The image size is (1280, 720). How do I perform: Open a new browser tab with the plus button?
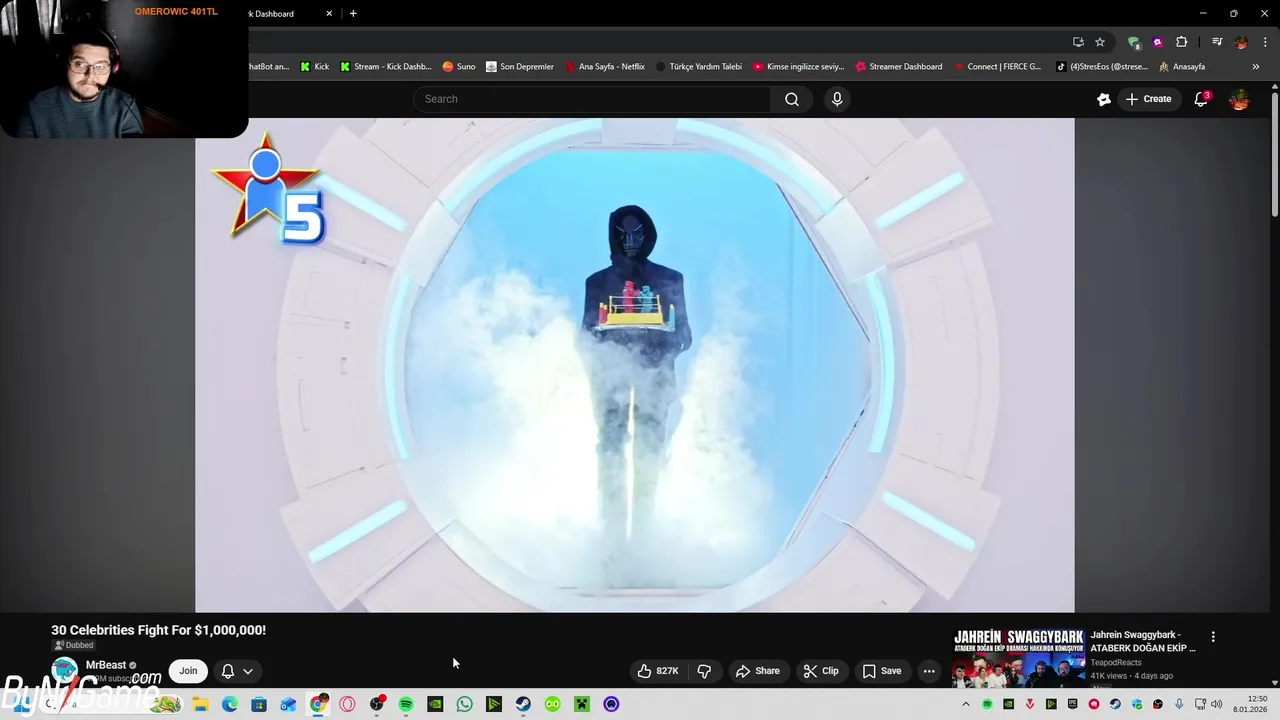pyautogui.click(x=353, y=14)
